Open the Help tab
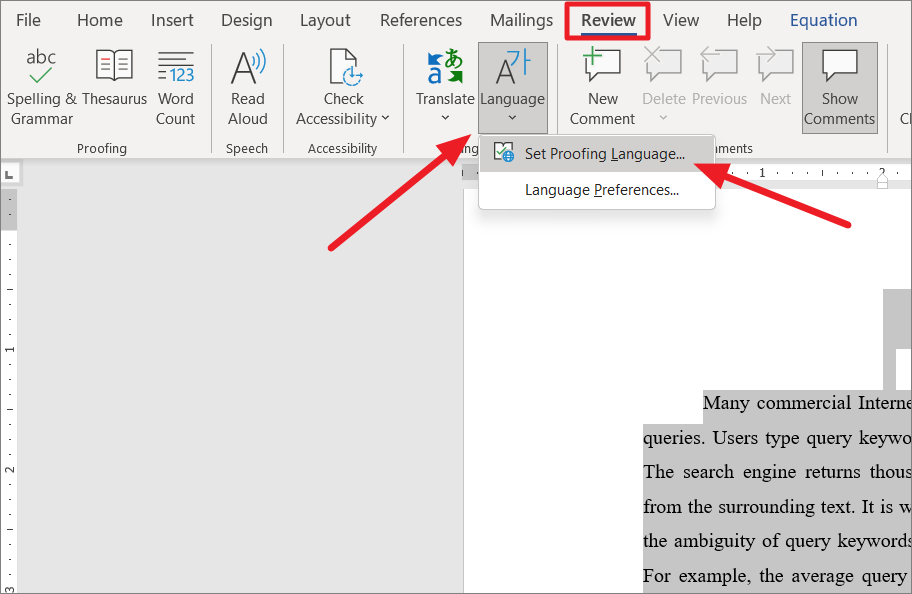Screen dimensions: 912x594 (x=744, y=20)
